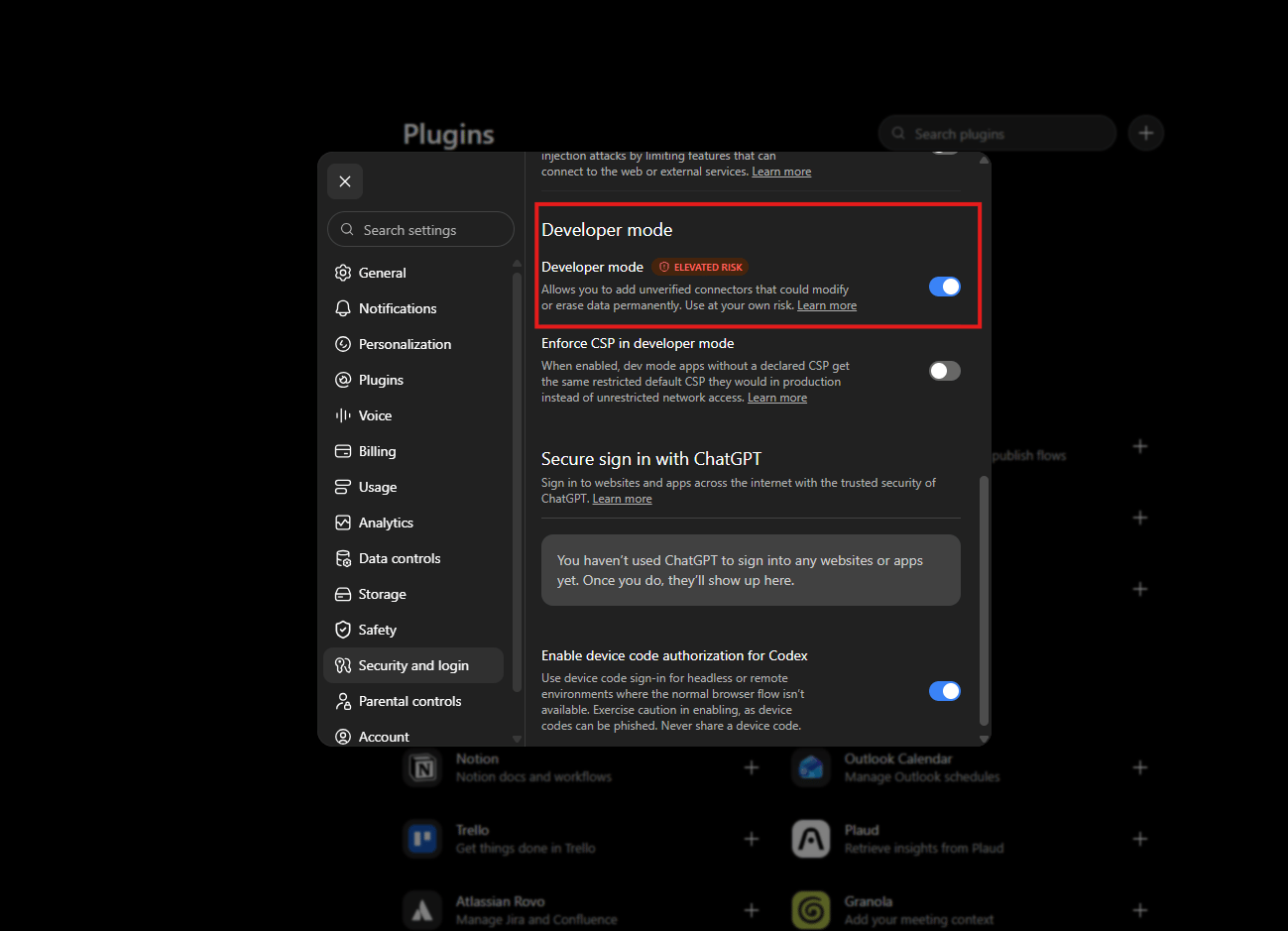Open the Account settings section

tap(413, 737)
